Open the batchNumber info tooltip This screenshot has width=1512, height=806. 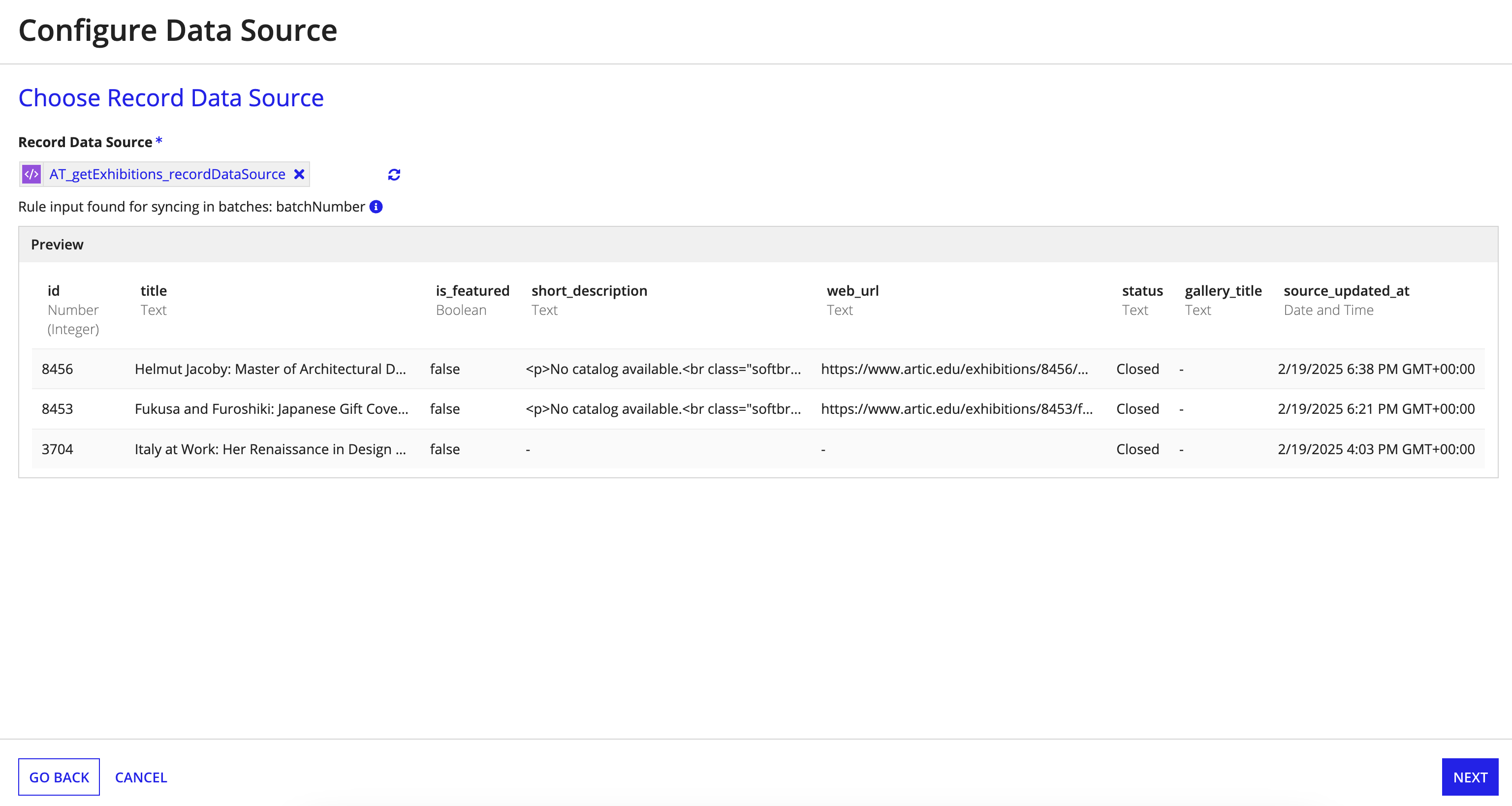point(376,207)
